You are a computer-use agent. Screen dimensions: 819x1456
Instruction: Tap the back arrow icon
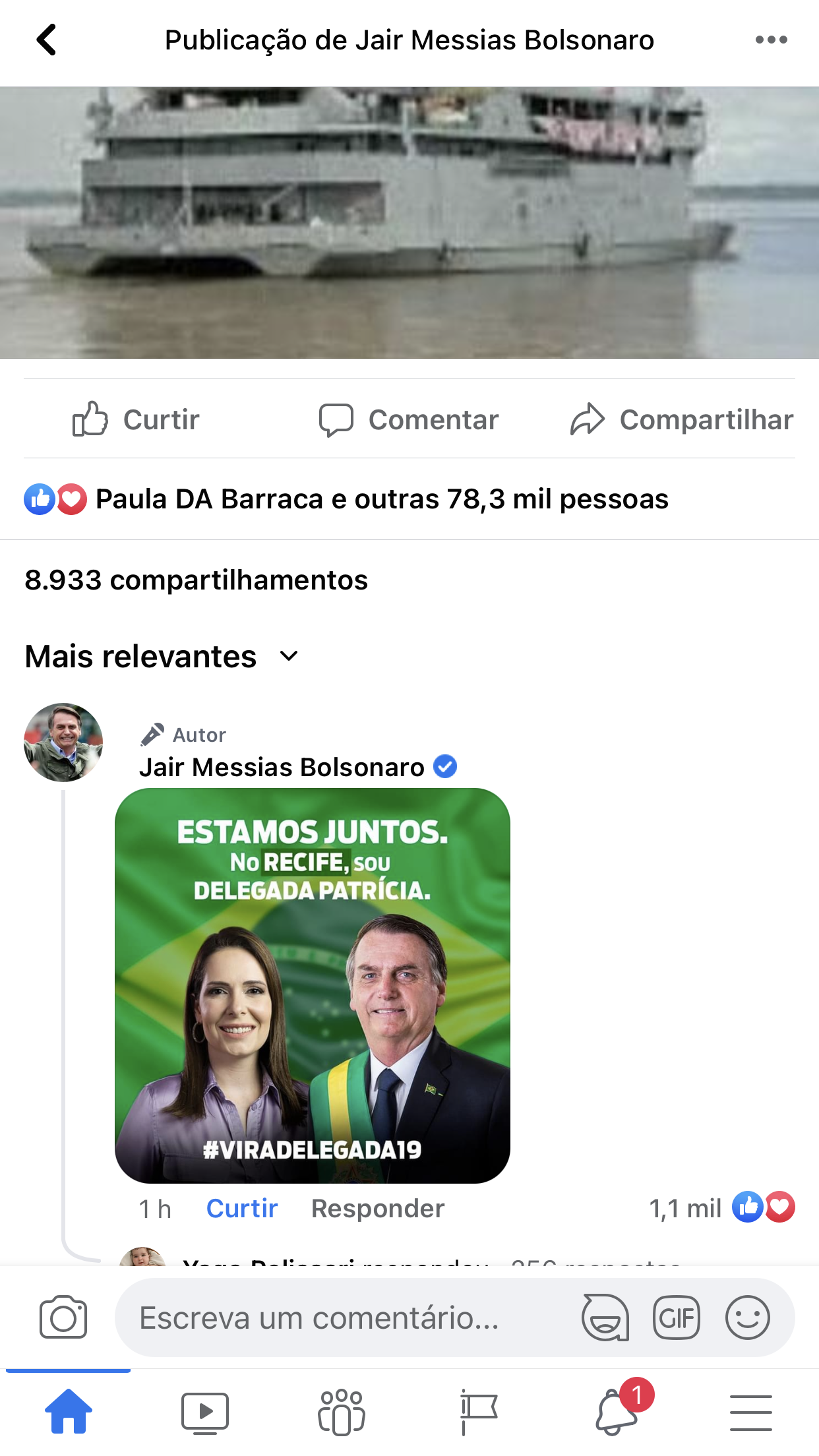pyautogui.click(x=47, y=40)
